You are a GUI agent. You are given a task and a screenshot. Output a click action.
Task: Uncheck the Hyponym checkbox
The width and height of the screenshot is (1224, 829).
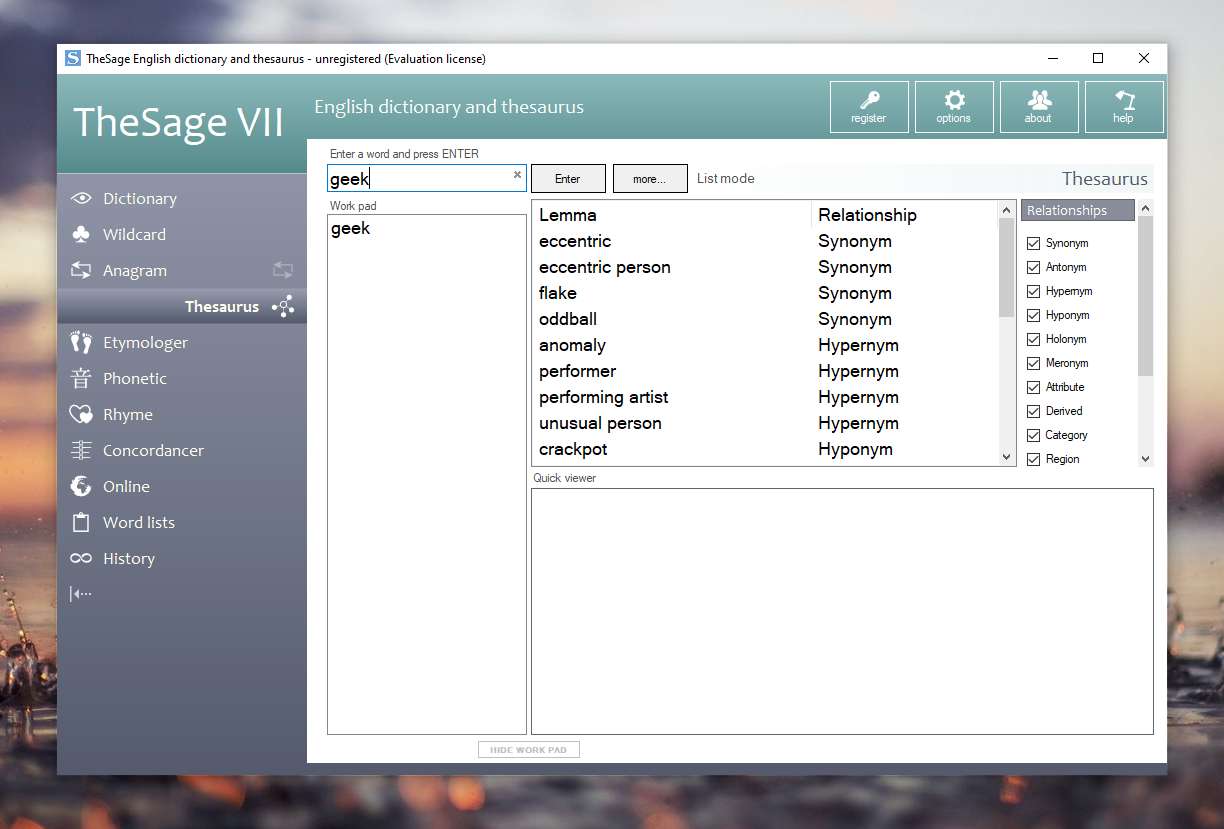[x=1034, y=315]
